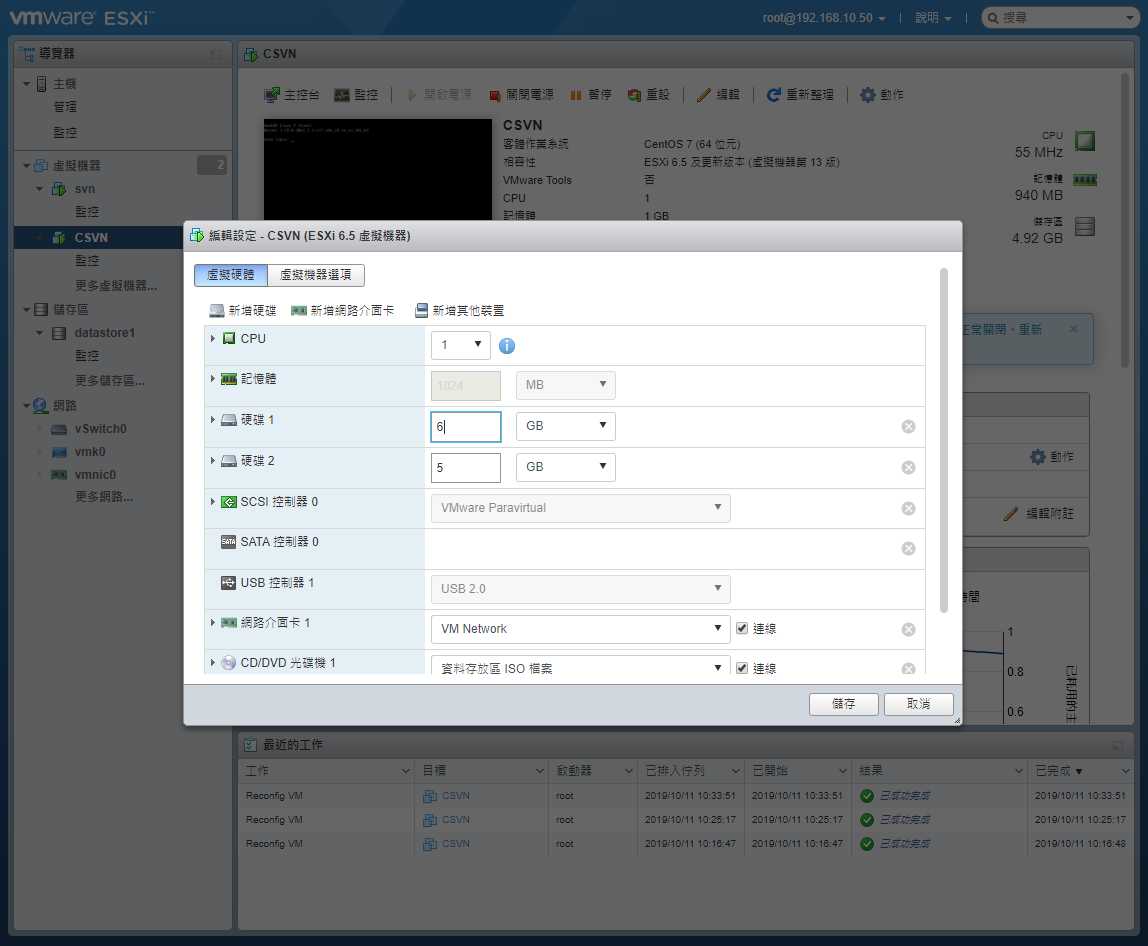This screenshot has height=946, width=1148.
Task: Select 管理 under 主機 in navigator
Action: [64, 107]
